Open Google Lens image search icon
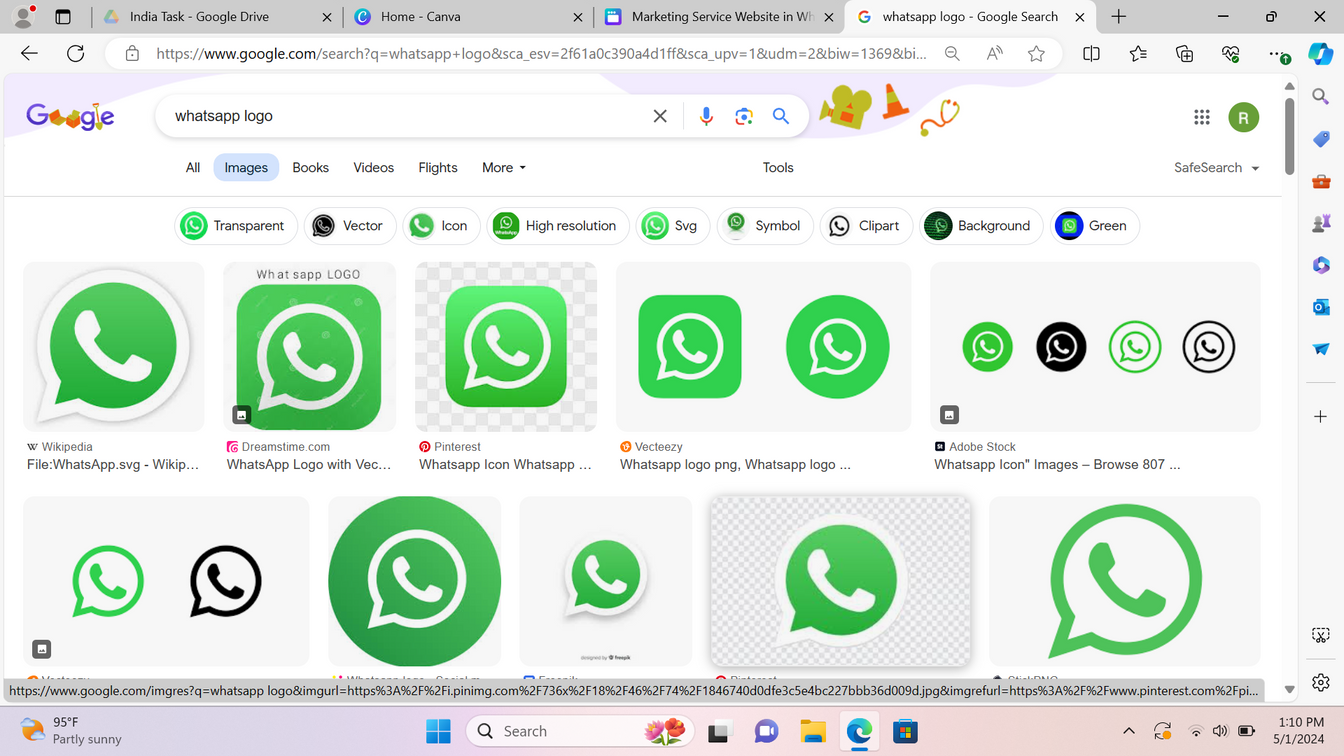Image resolution: width=1344 pixels, height=756 pixels. [x=743, y=116]
